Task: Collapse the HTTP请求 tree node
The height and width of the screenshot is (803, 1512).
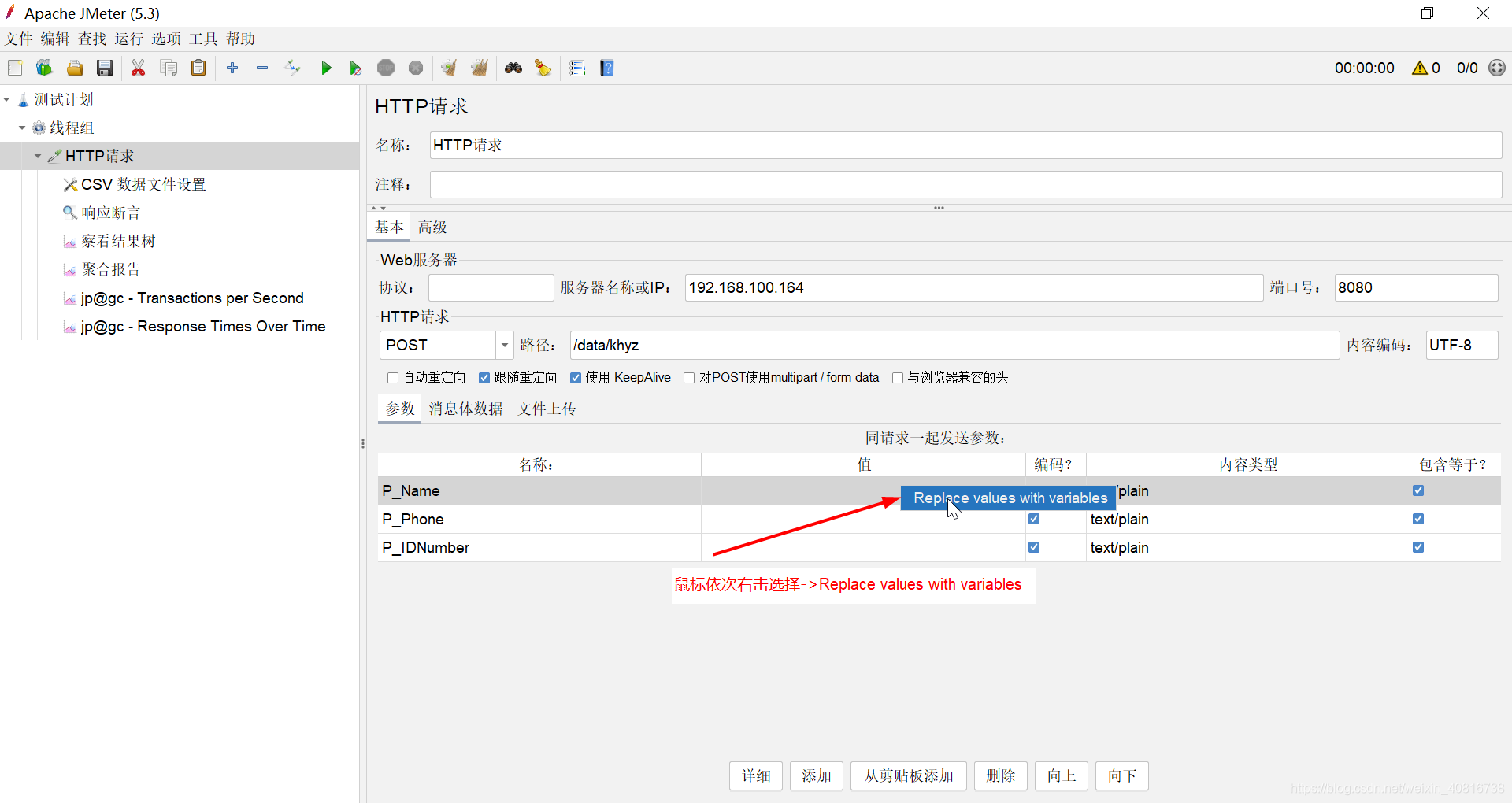Action: click(x=38, y=156)
